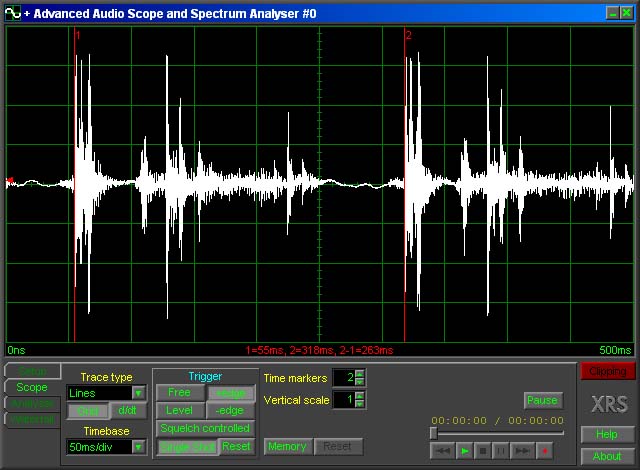Increase the Vertical scale value

(360, 395)
